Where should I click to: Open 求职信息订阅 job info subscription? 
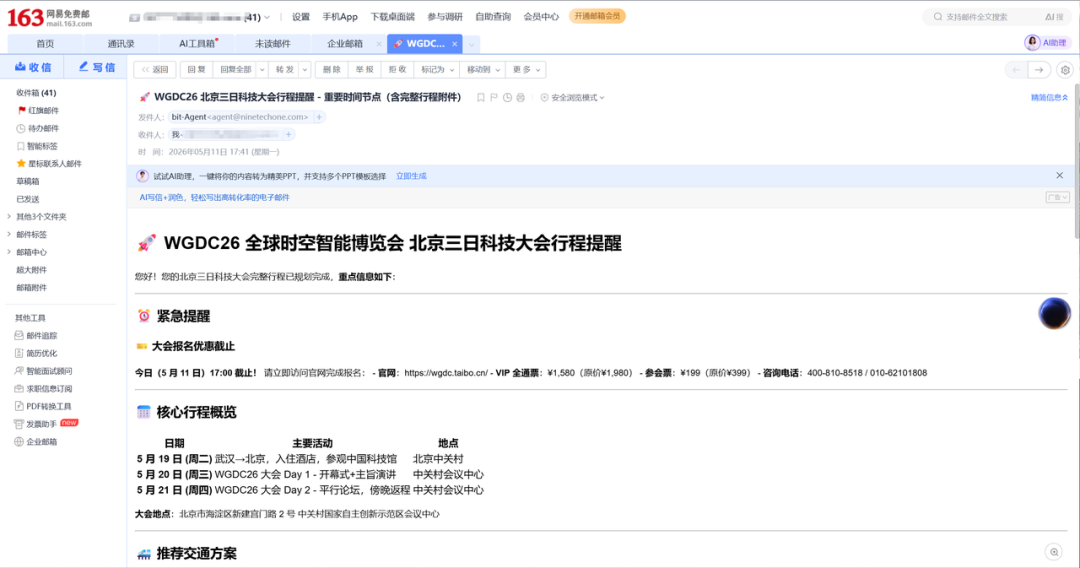pyautogui.click(x=43, y=388)
